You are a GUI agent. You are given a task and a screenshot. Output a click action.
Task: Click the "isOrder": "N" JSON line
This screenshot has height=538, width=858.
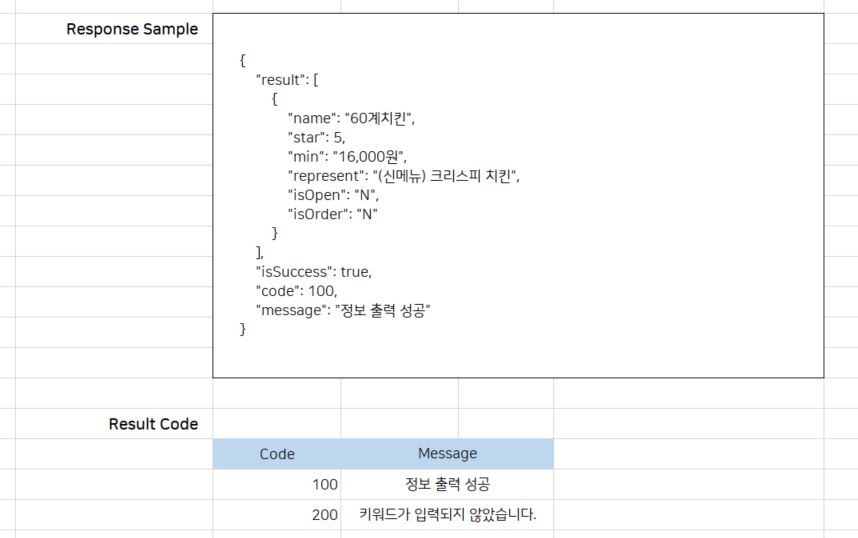(x=332, y=214)
